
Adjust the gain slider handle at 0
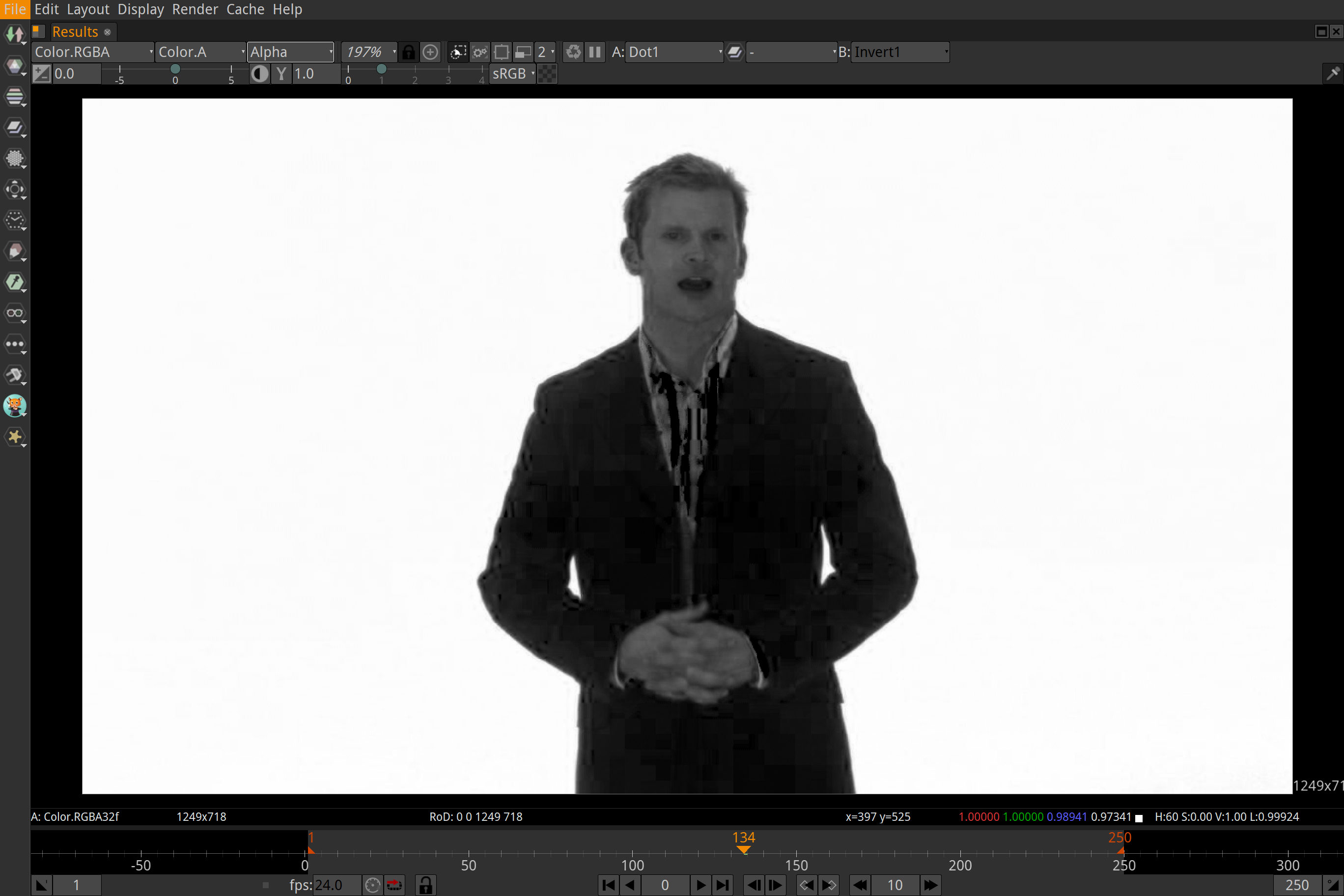[175, 69]
